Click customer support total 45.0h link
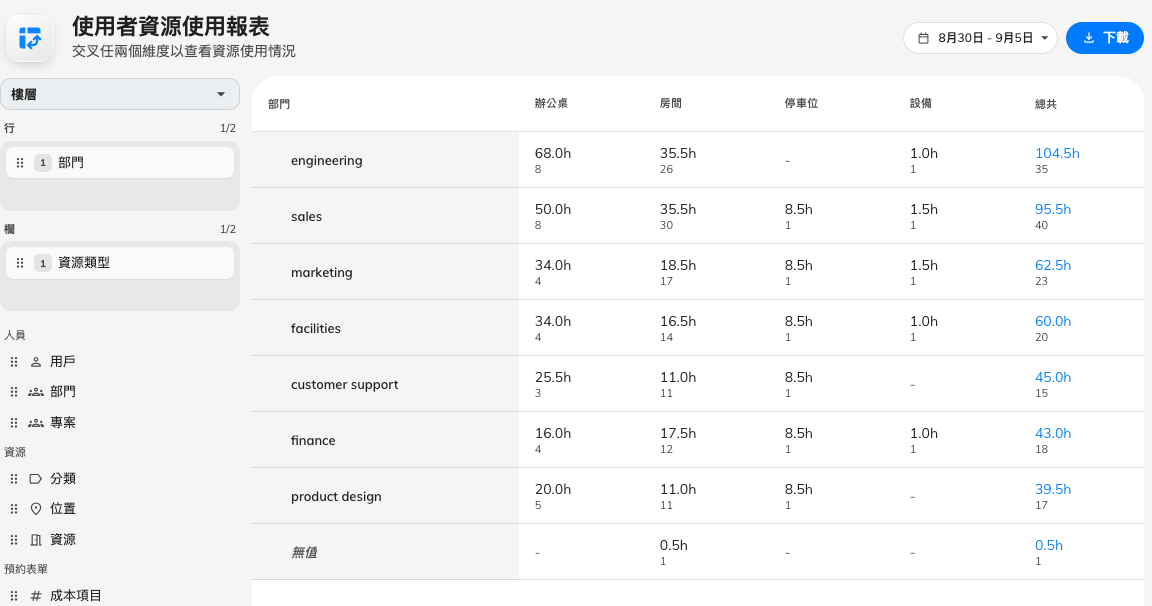The height and width of the screenshot is (606, 1152). click(1053, 377)
